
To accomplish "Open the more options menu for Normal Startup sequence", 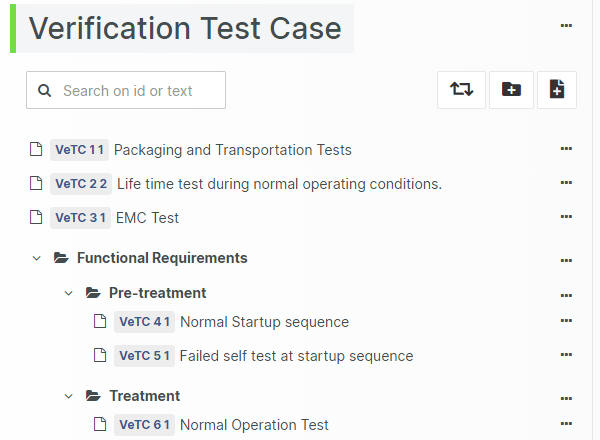I will click(x=566, y=321).
